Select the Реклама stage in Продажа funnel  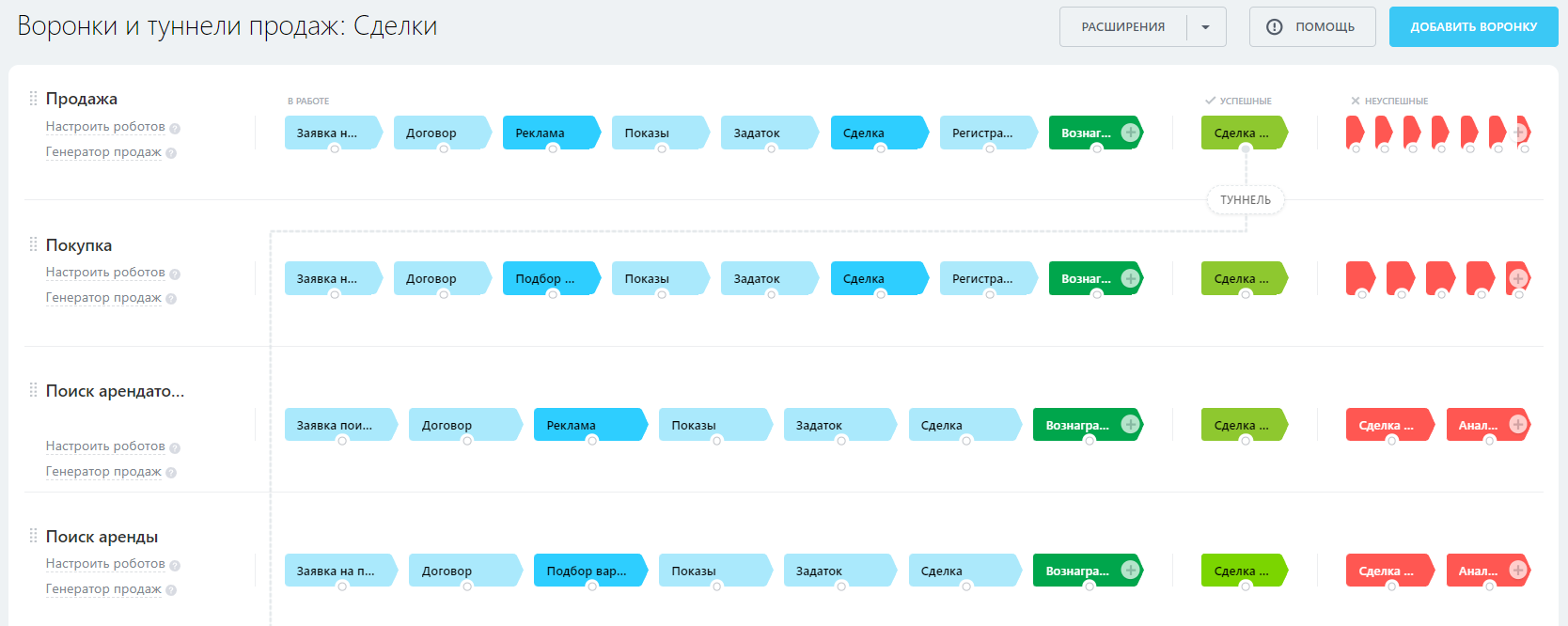552,133
